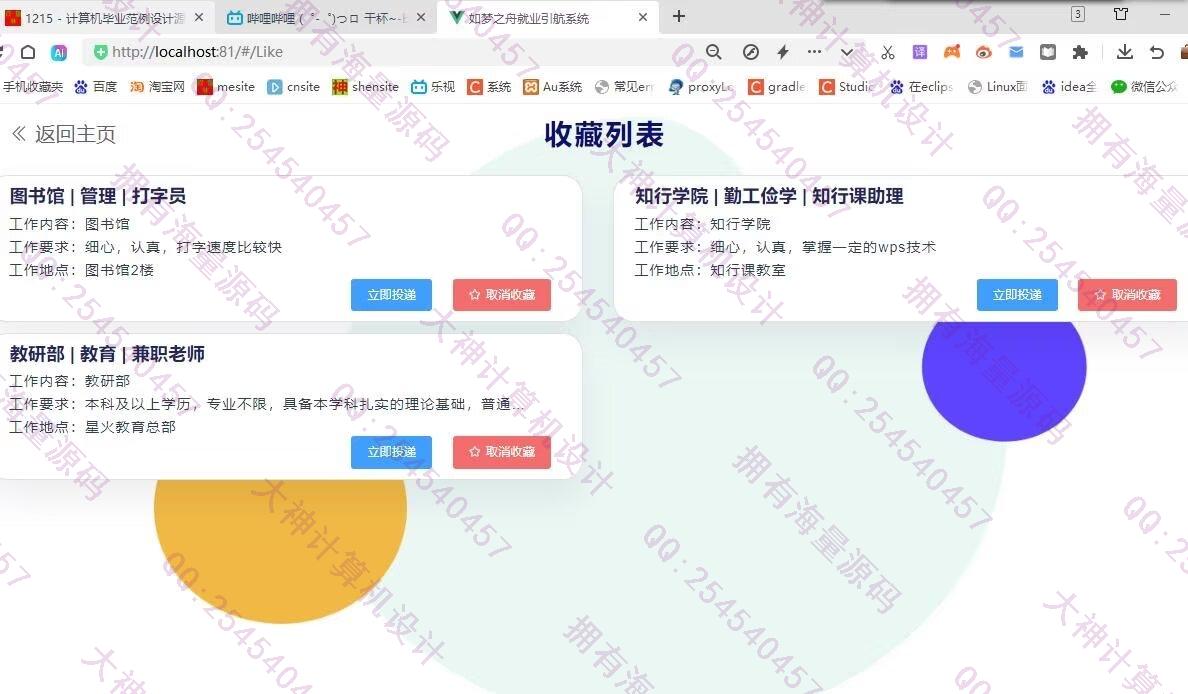Screen dimensions: 1188x694
Task: Click the dark square extension icon before the puzzle piece
Action: 1048,52
